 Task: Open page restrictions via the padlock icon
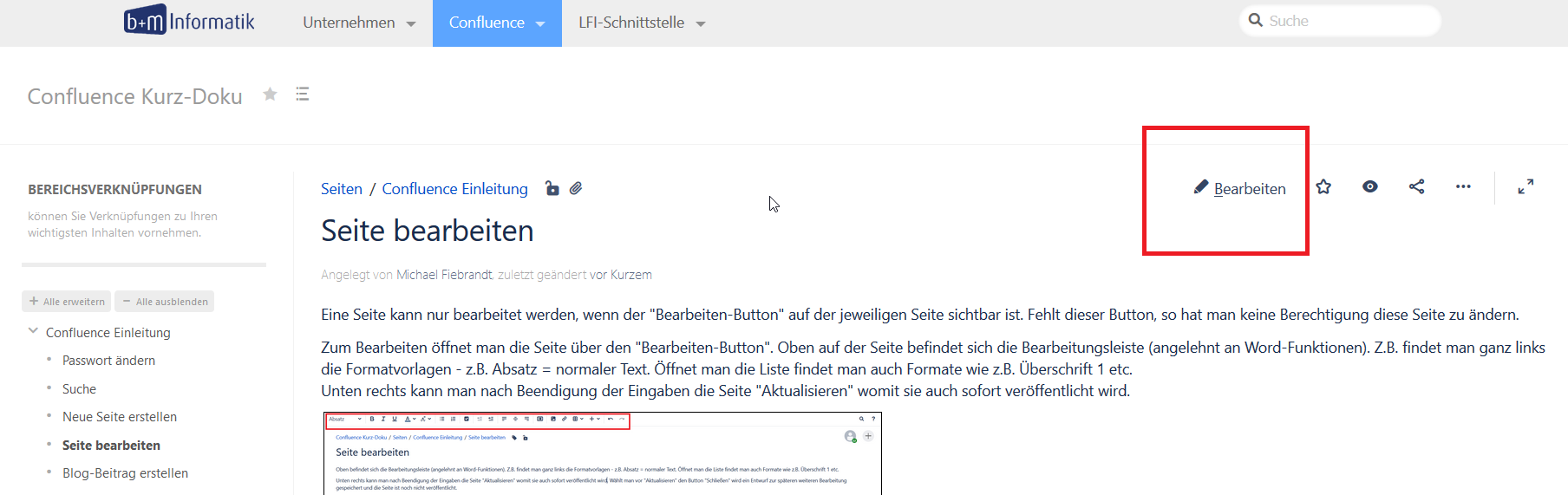pyautogui.click(x=552, y=188)
